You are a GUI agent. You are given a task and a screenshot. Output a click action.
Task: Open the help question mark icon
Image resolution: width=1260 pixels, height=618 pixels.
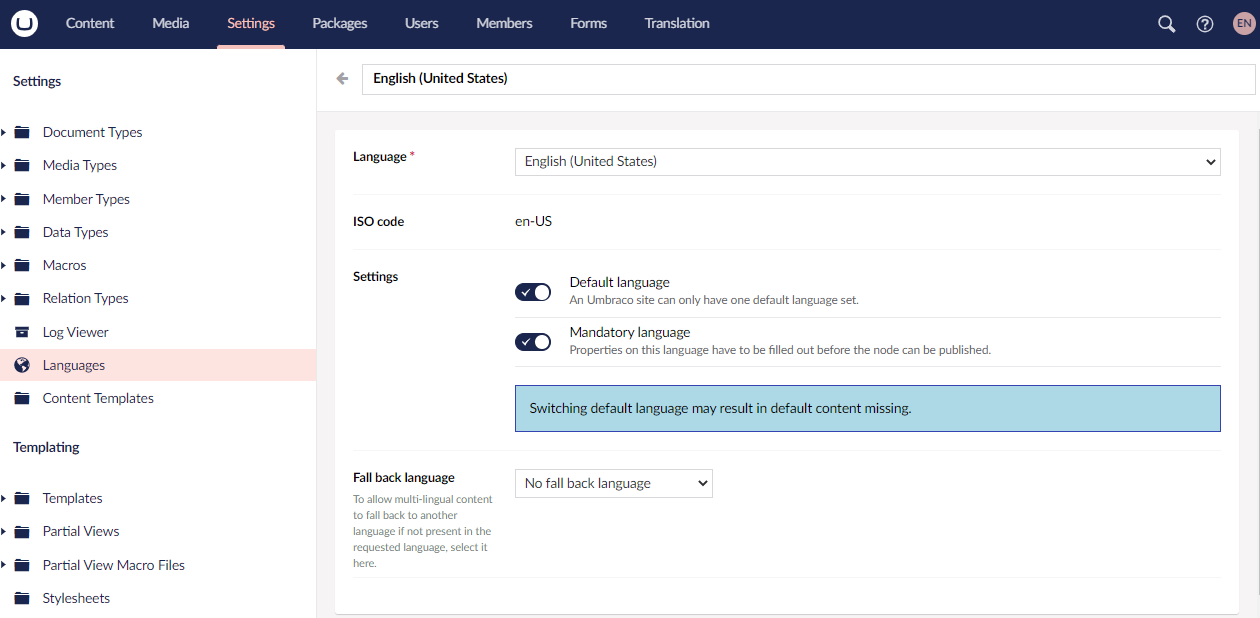tap(1205, 24)
